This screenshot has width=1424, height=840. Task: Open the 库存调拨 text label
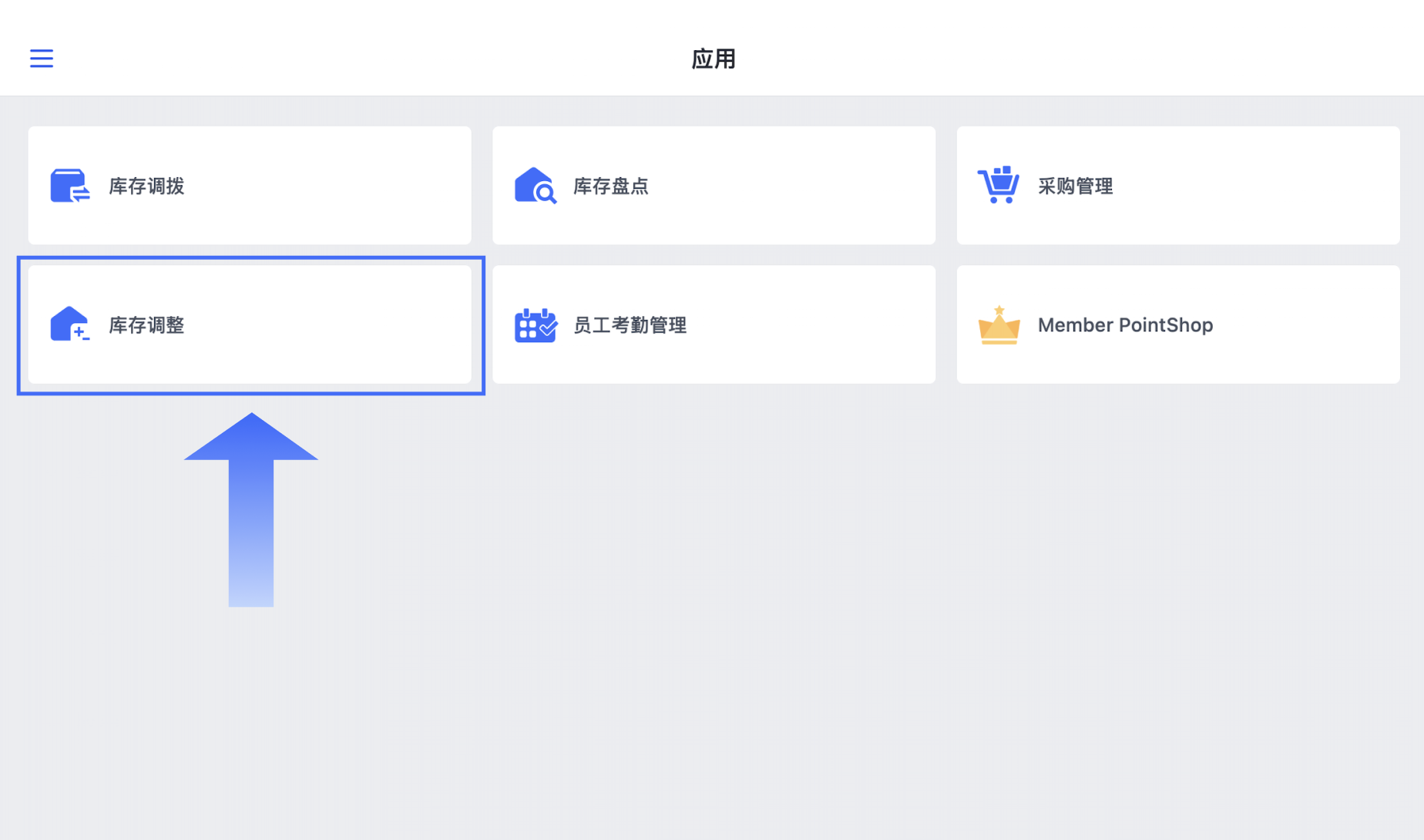(146, 186)
